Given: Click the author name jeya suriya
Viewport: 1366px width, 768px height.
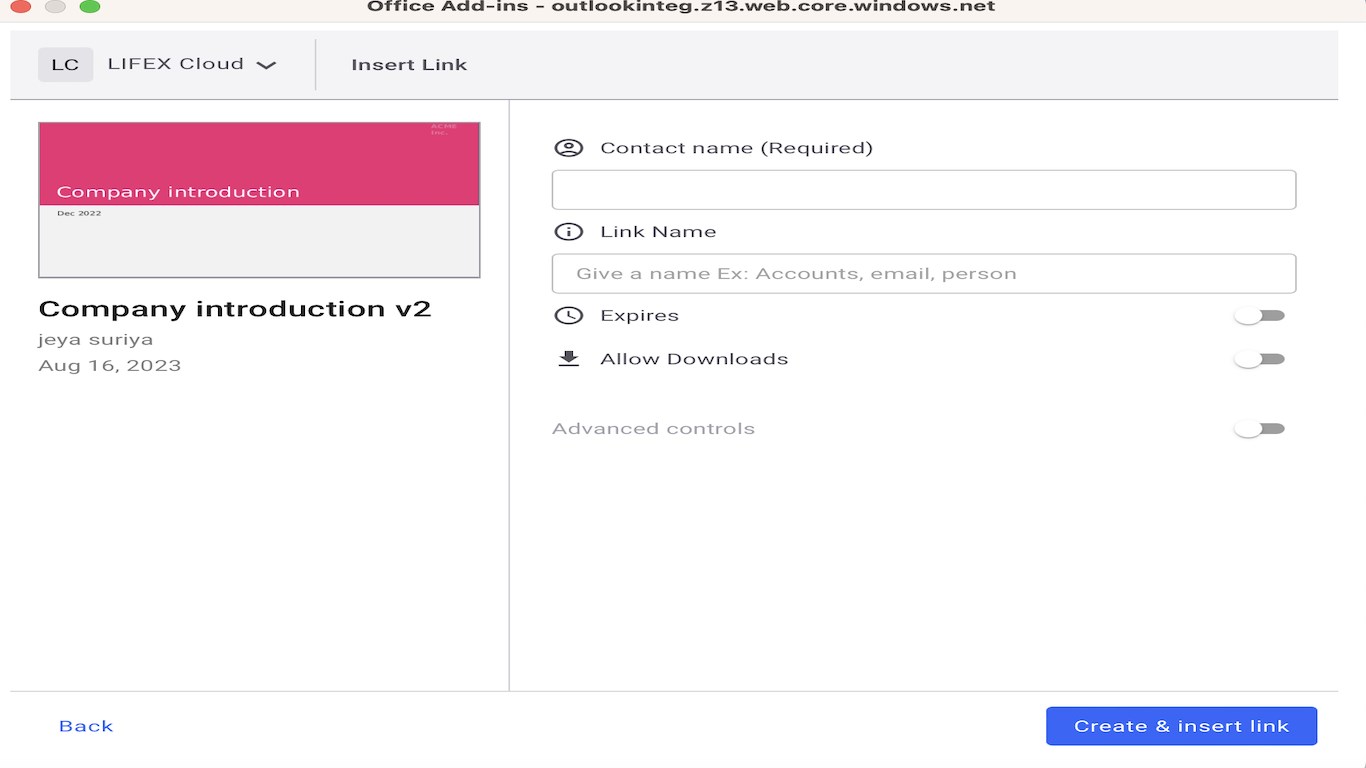Looking at the screenshot, I should click(x=96, y=340).
